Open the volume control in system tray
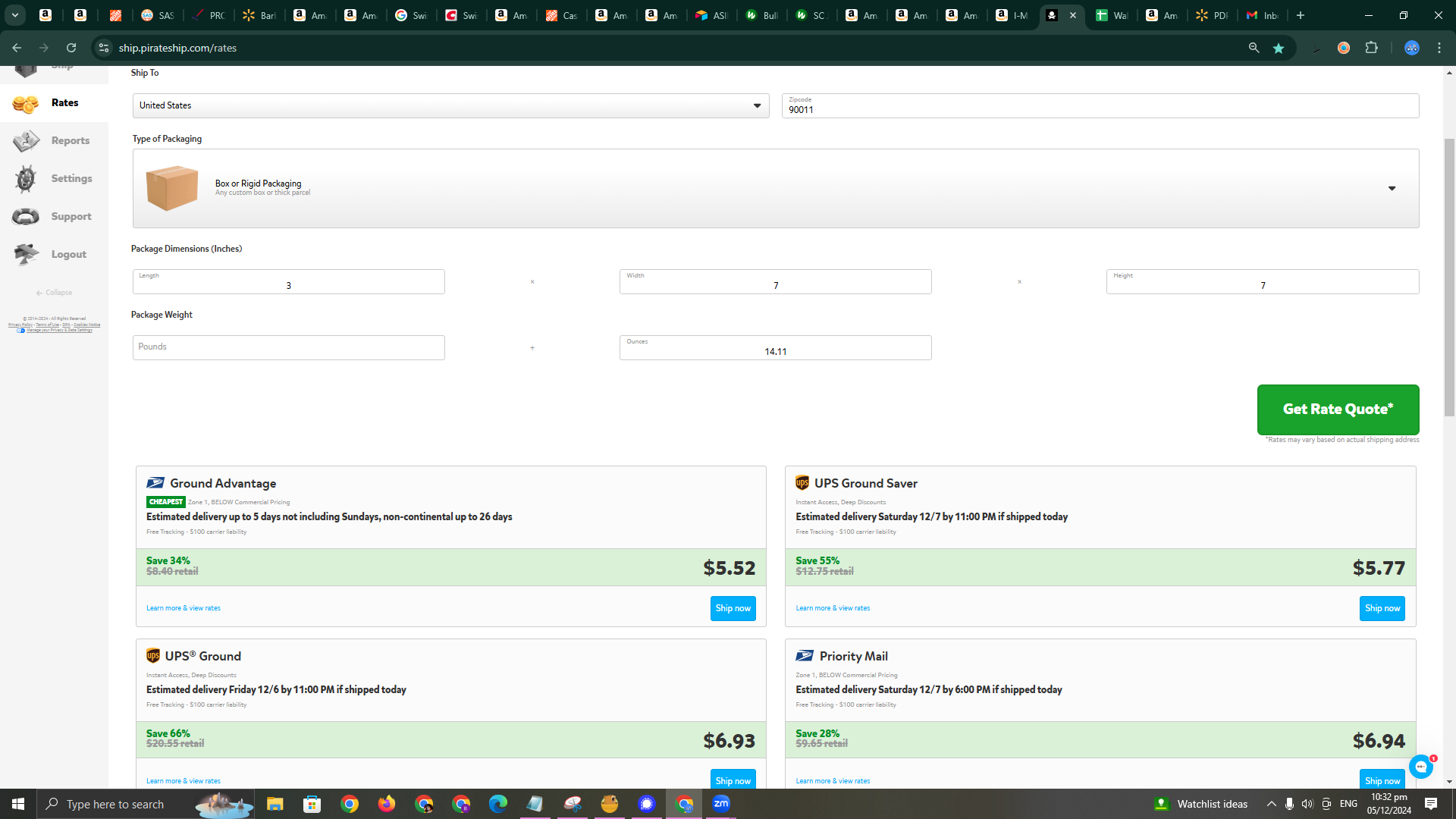This screenshot has width=1456, height=819. (x=1307, y=804)
